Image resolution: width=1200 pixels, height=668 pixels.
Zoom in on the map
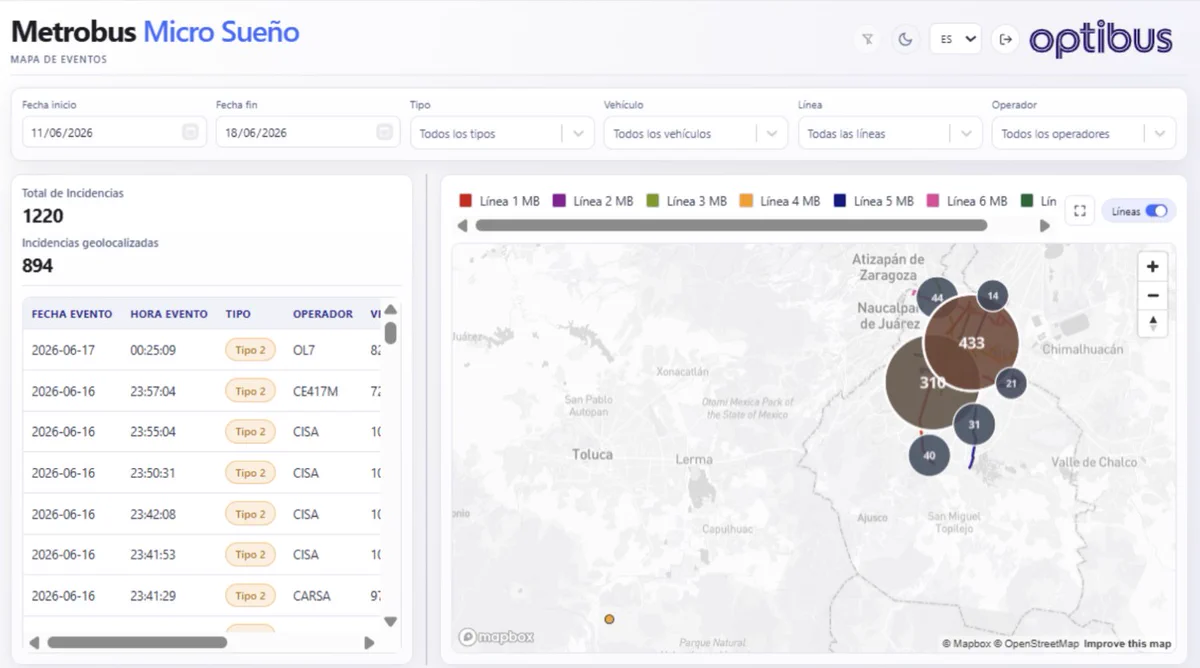[1153, 267]
